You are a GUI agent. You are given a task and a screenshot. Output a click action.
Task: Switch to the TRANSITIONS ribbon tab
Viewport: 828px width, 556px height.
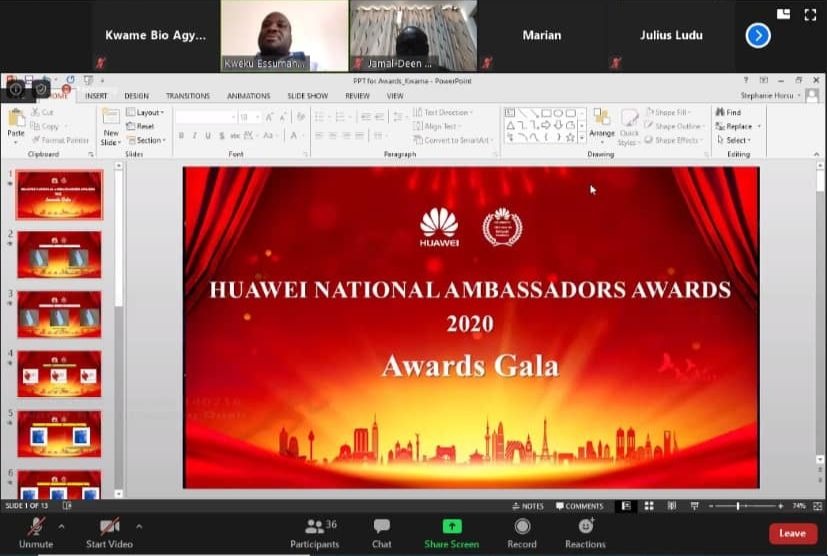pos(187,96)
